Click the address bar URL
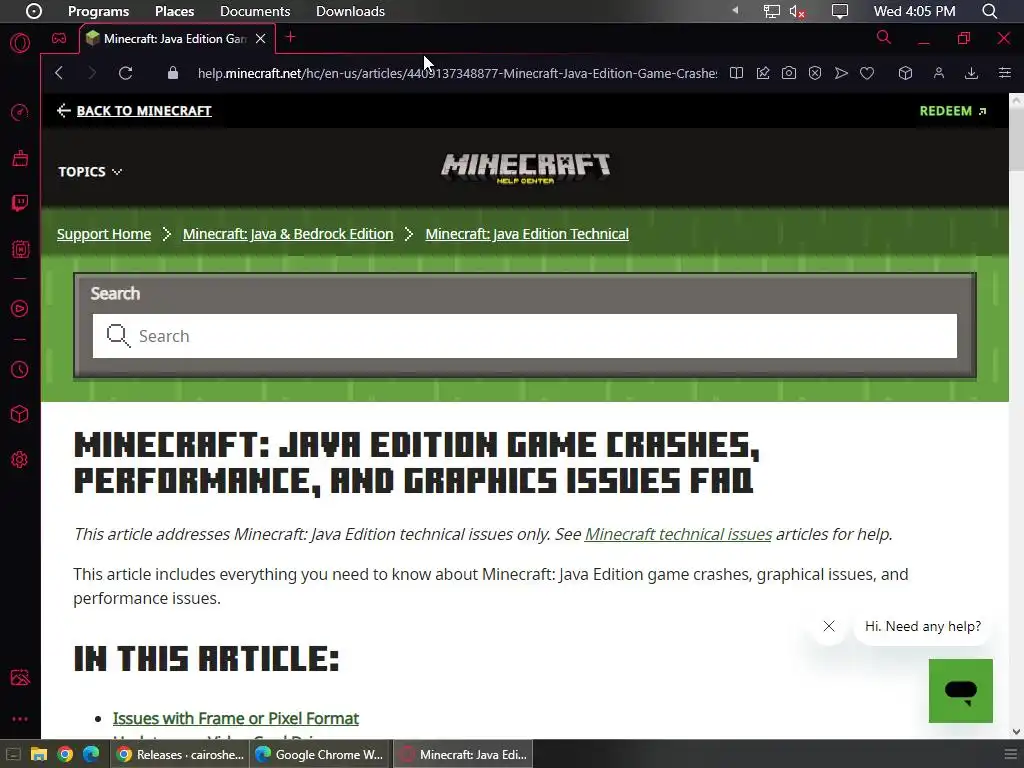The image size is (1024, 768). coord(457,73)
